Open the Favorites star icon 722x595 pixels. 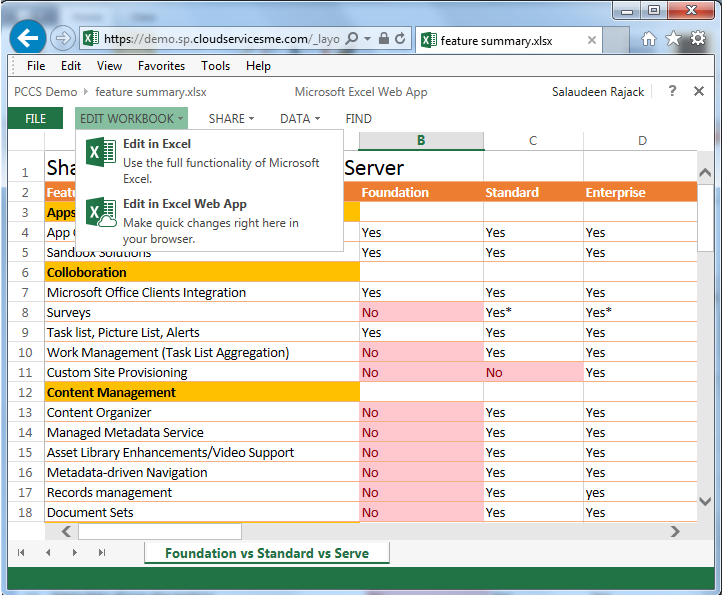click(x=673, y=39)
